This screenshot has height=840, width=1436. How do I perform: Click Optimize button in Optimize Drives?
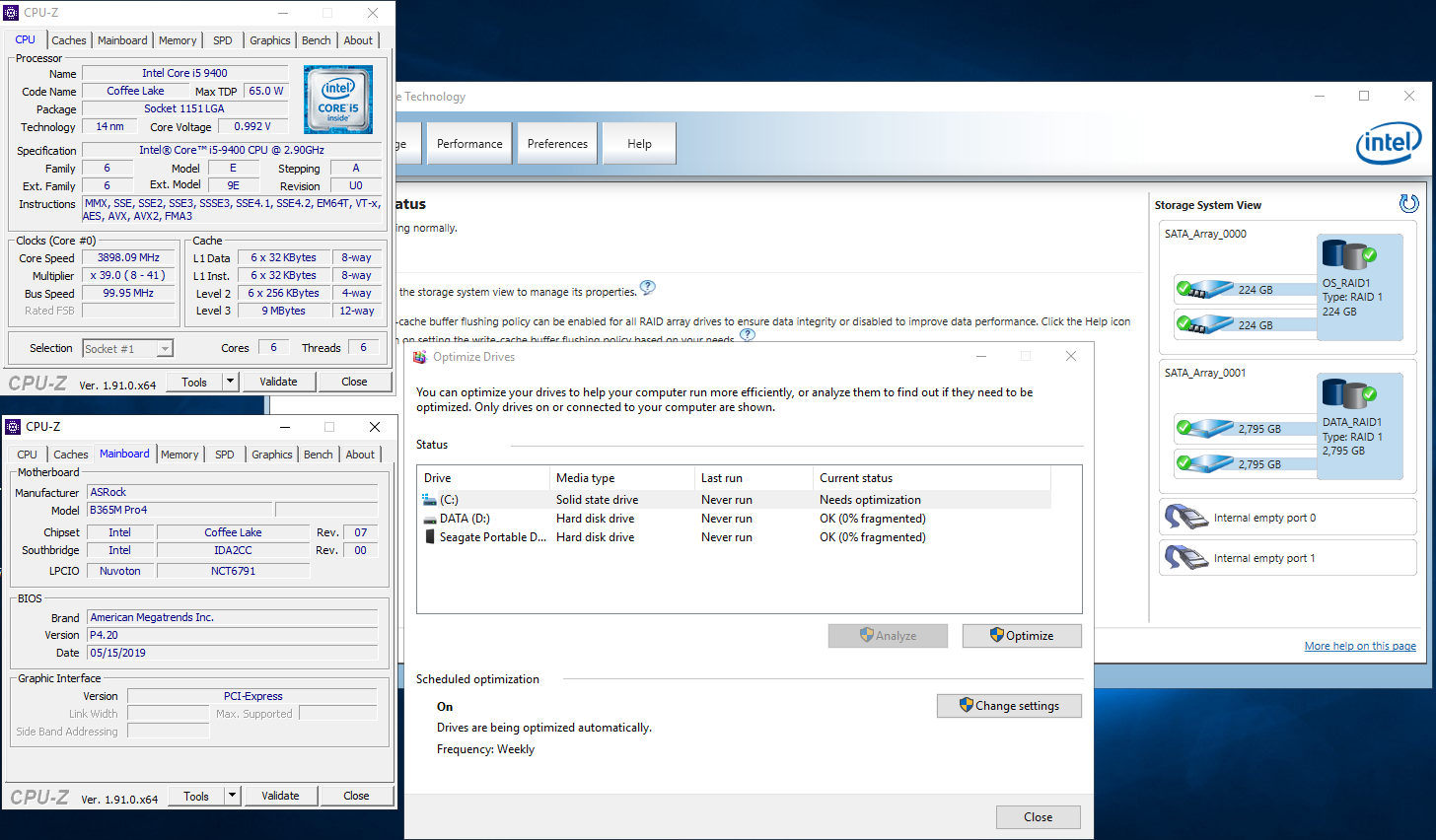[1022, 636]
